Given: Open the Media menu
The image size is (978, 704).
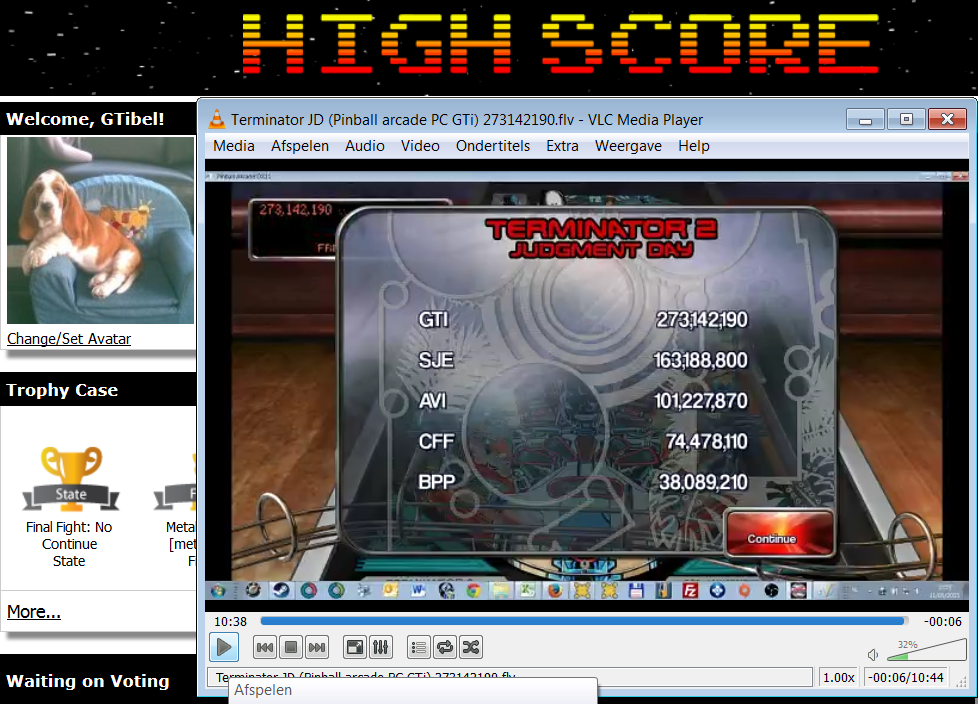Looking at the screenshot, I should click(x=234, y=146).
